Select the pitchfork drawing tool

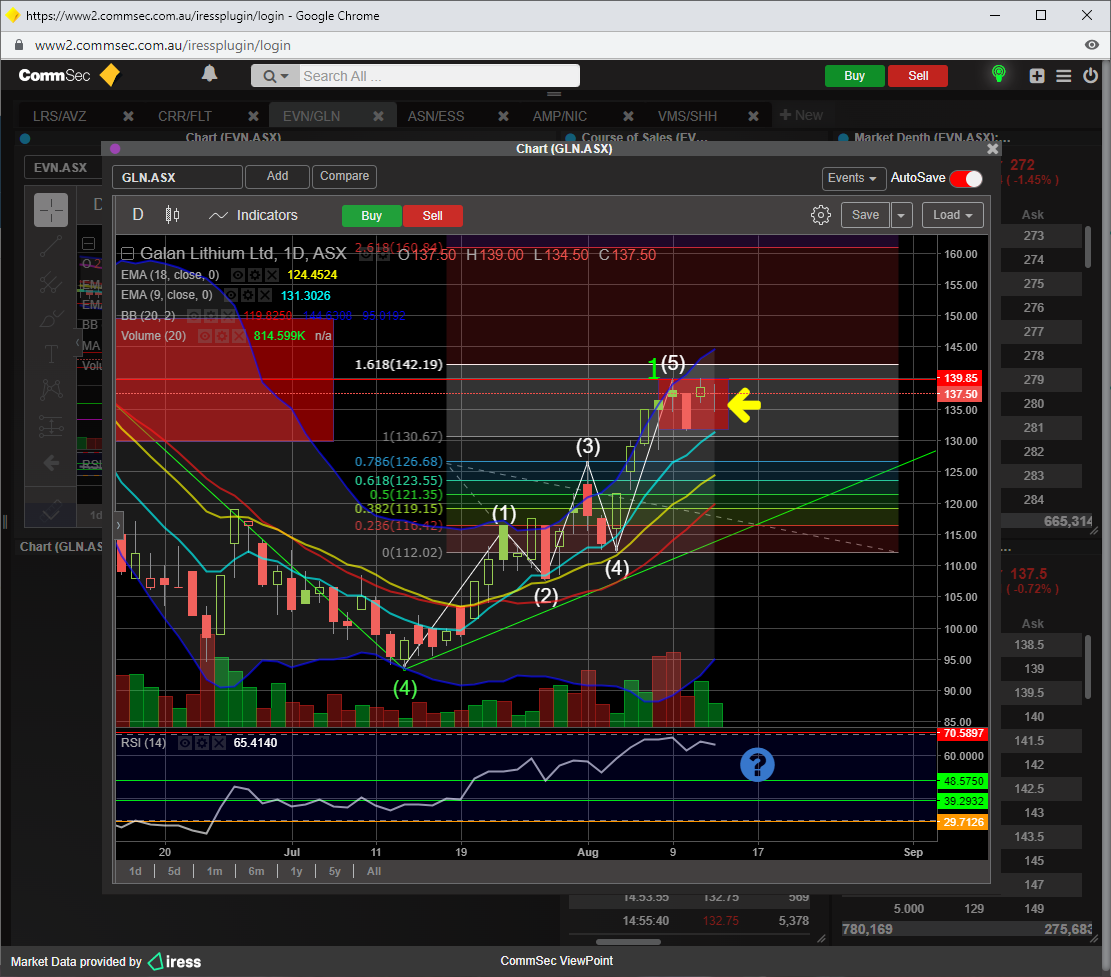[51, 282]
